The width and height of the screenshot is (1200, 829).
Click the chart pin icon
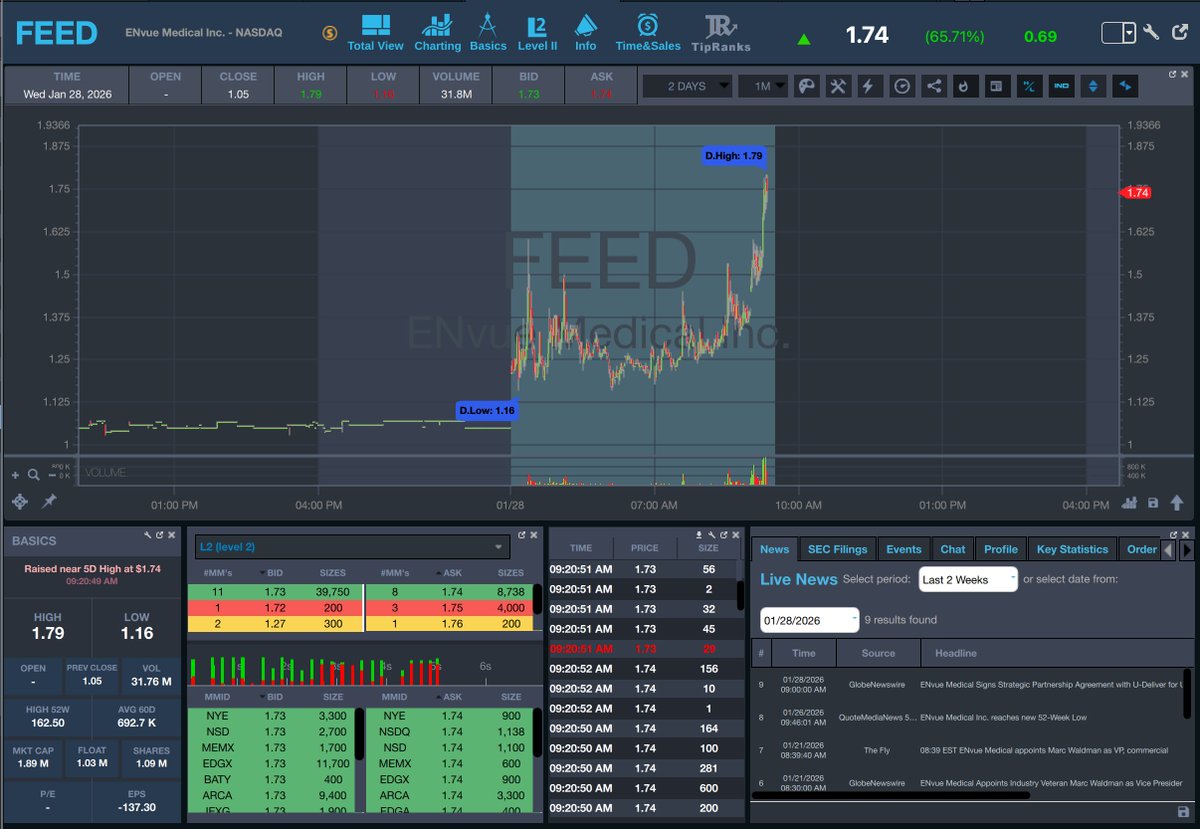[x=49, y=501]
